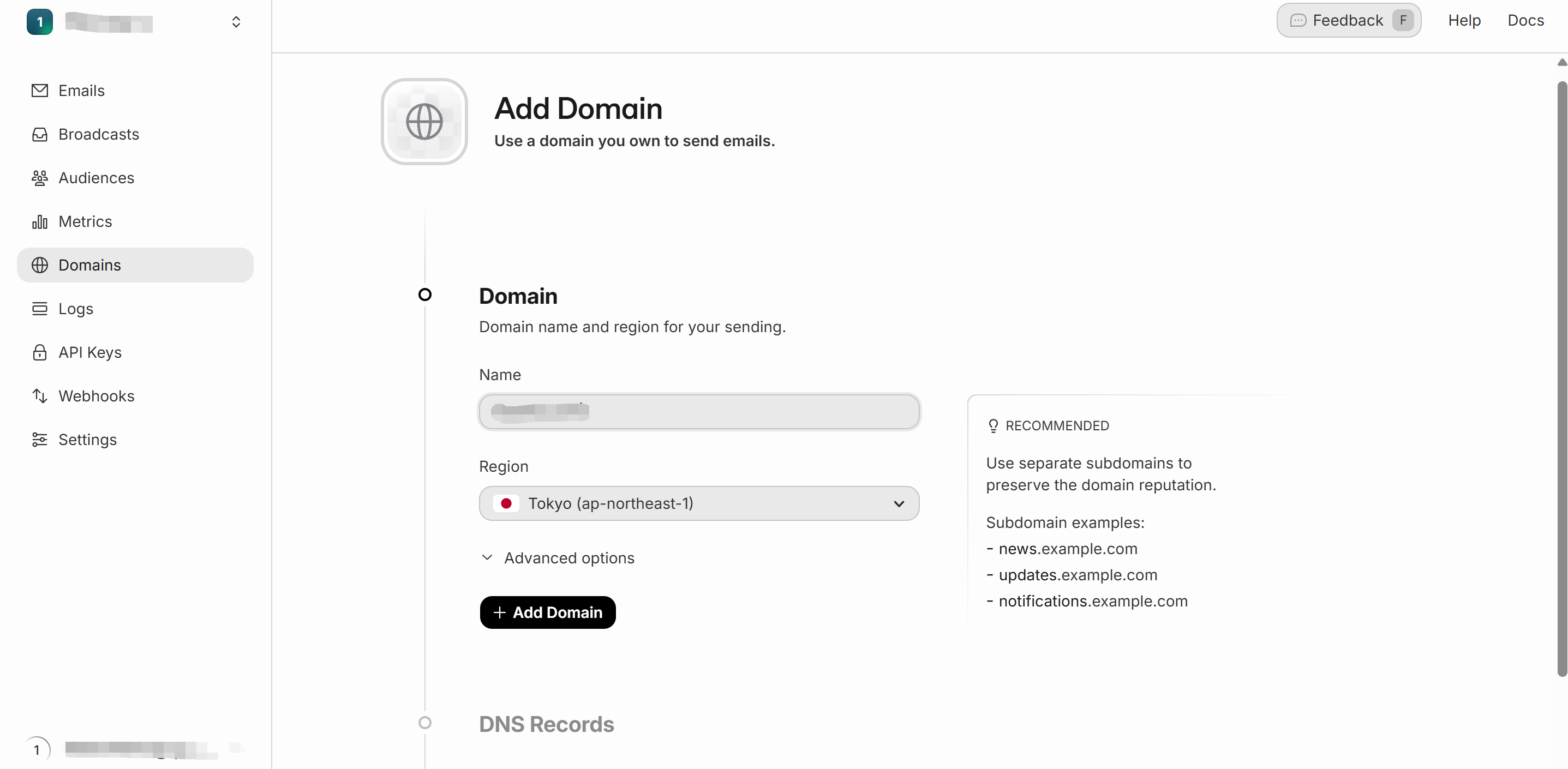Go to Webhooks in the sidebar
Screen dimensions: 1568x769
96,396
